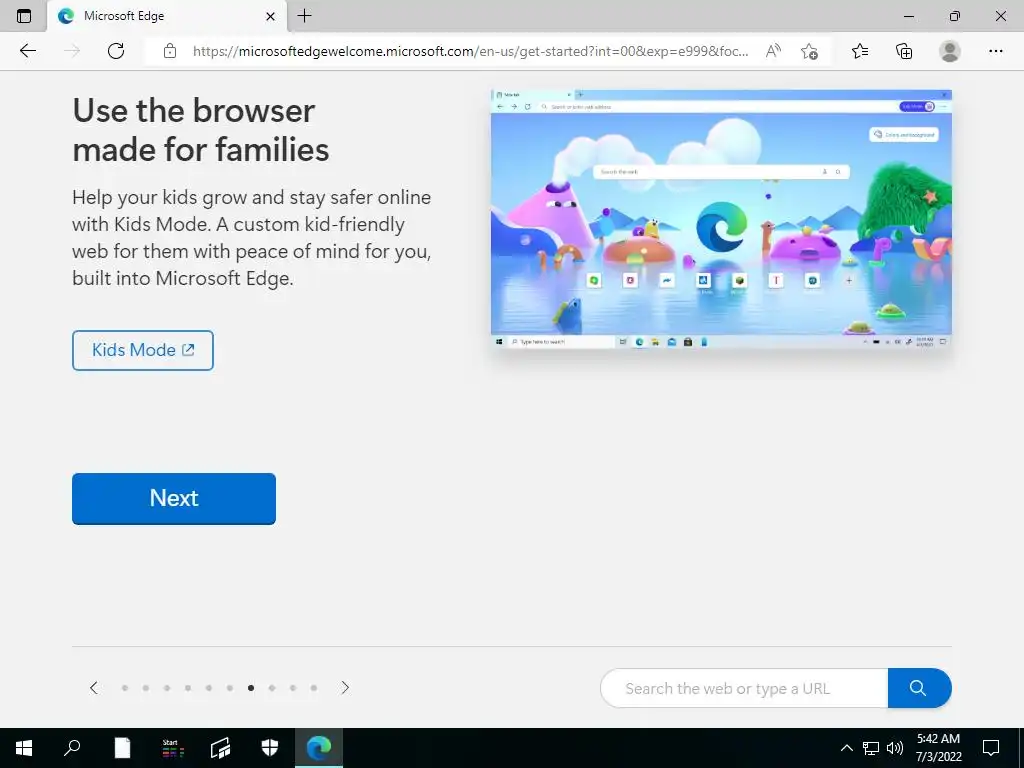Open network status tray icon
Image resolution: width=1024 pixels, height=768 pixels.
(x=871, y=748)
